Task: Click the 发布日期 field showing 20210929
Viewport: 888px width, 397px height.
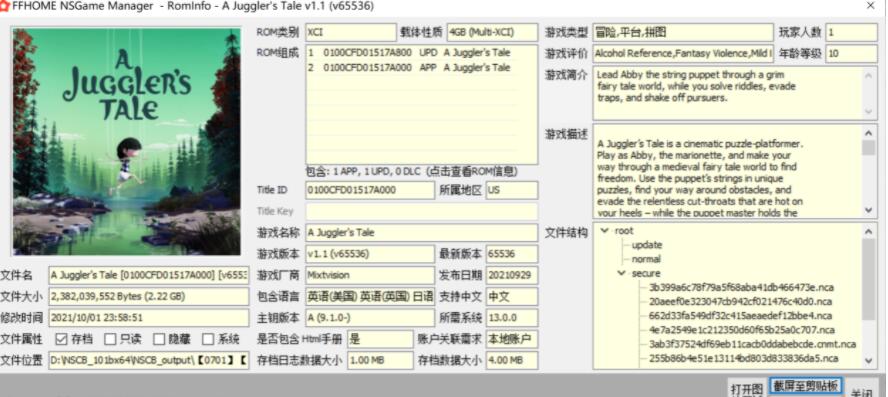Action: [x=512, y=275]
